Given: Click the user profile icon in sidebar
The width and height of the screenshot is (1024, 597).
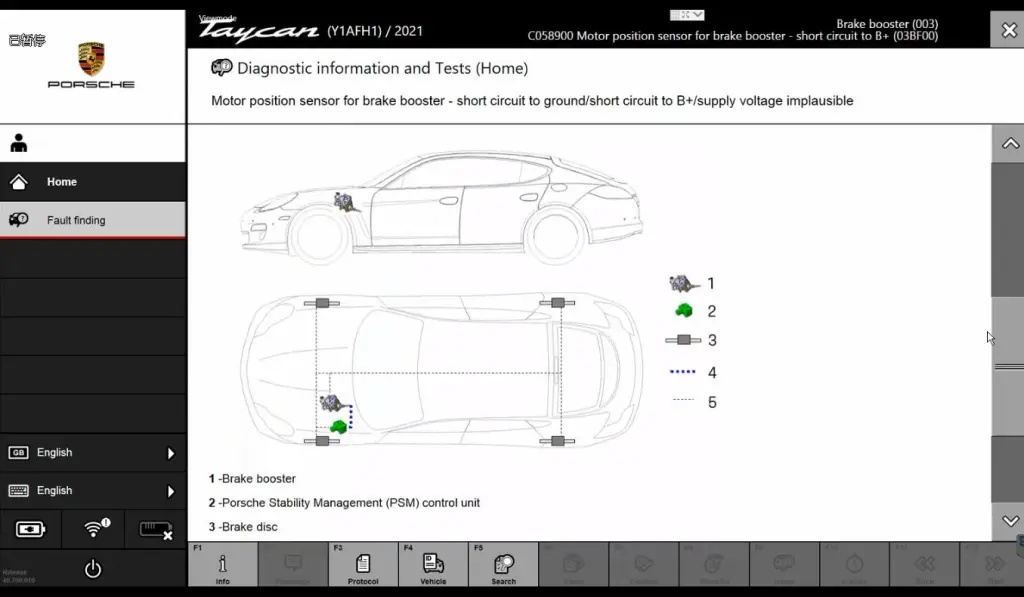Looking at the screenshot, I should click(19, 144).
